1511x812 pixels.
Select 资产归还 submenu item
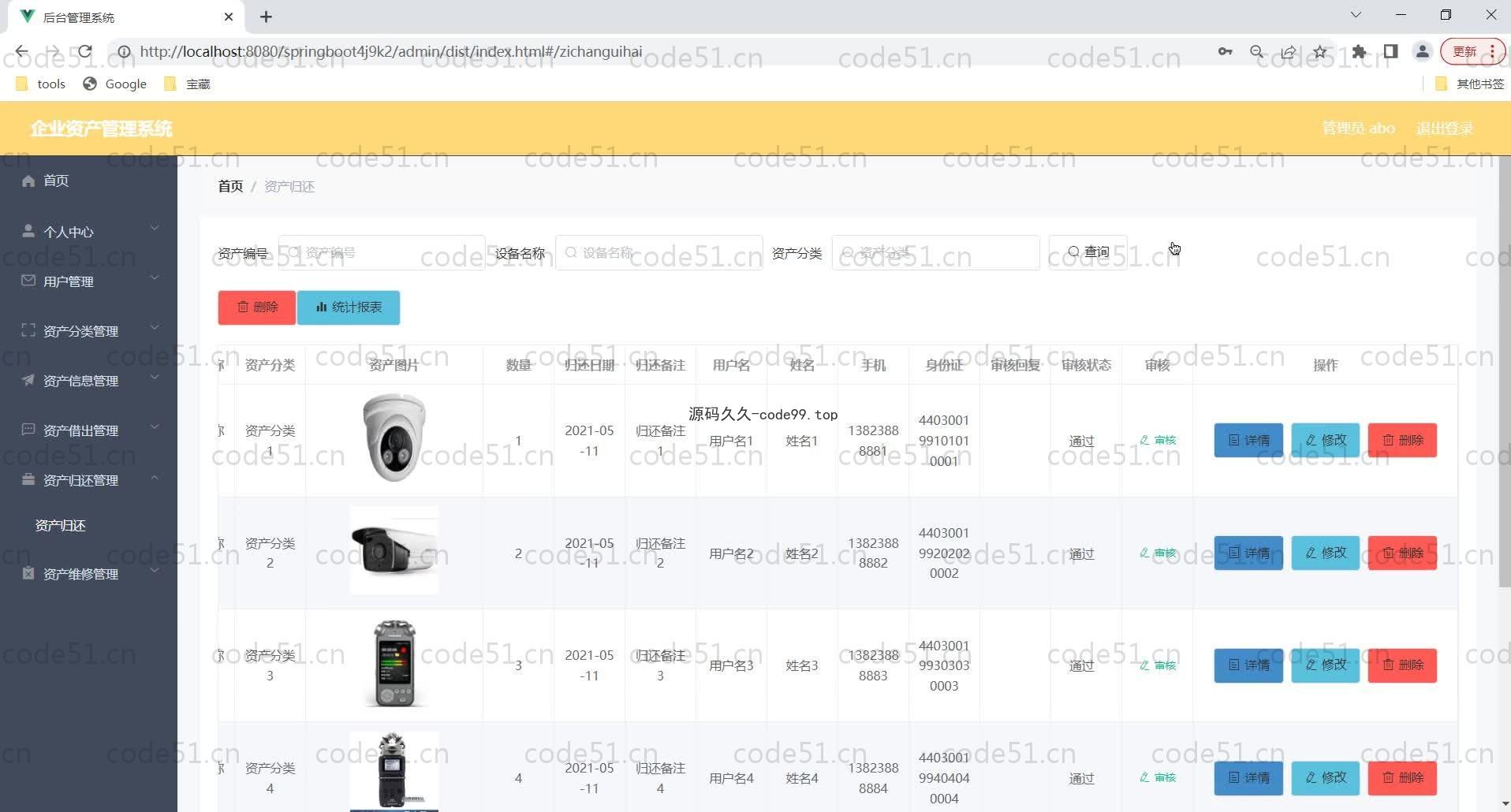[60, 525]
